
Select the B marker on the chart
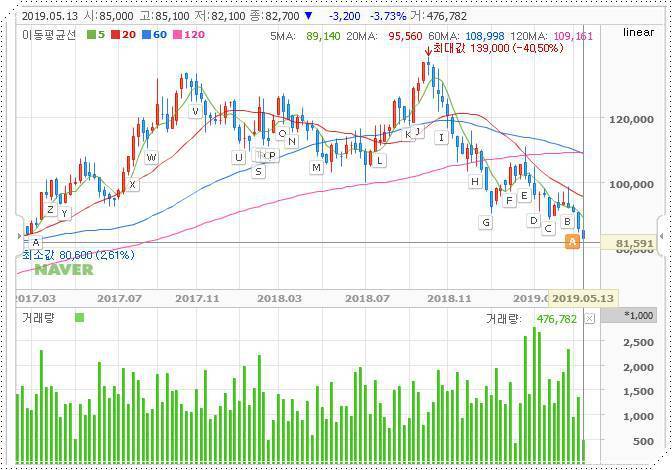click(x=567, y=221)
